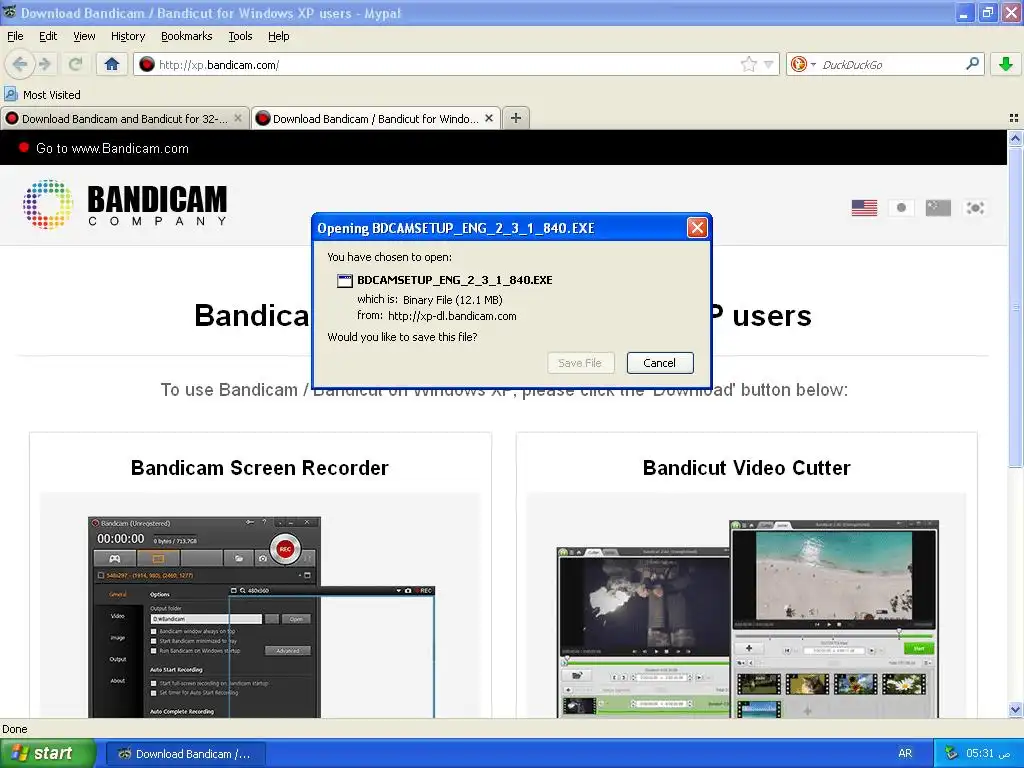Close the Opening BDCAMSETUP dialog
This screenshot has width=1024, height=768.
coord(697,228)
